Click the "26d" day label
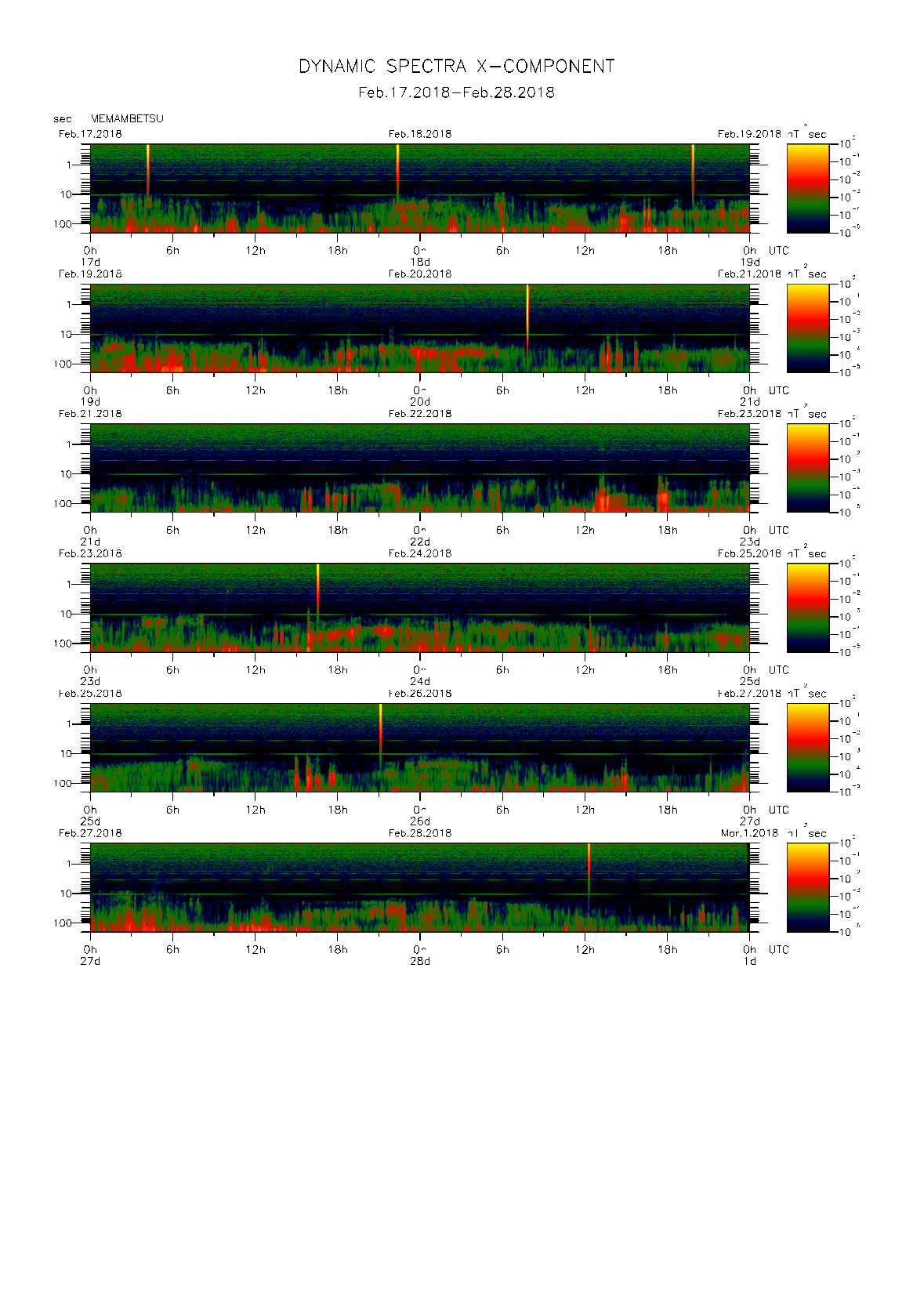The width and height of the screenshot is (913, 1316). coord(420,821)
